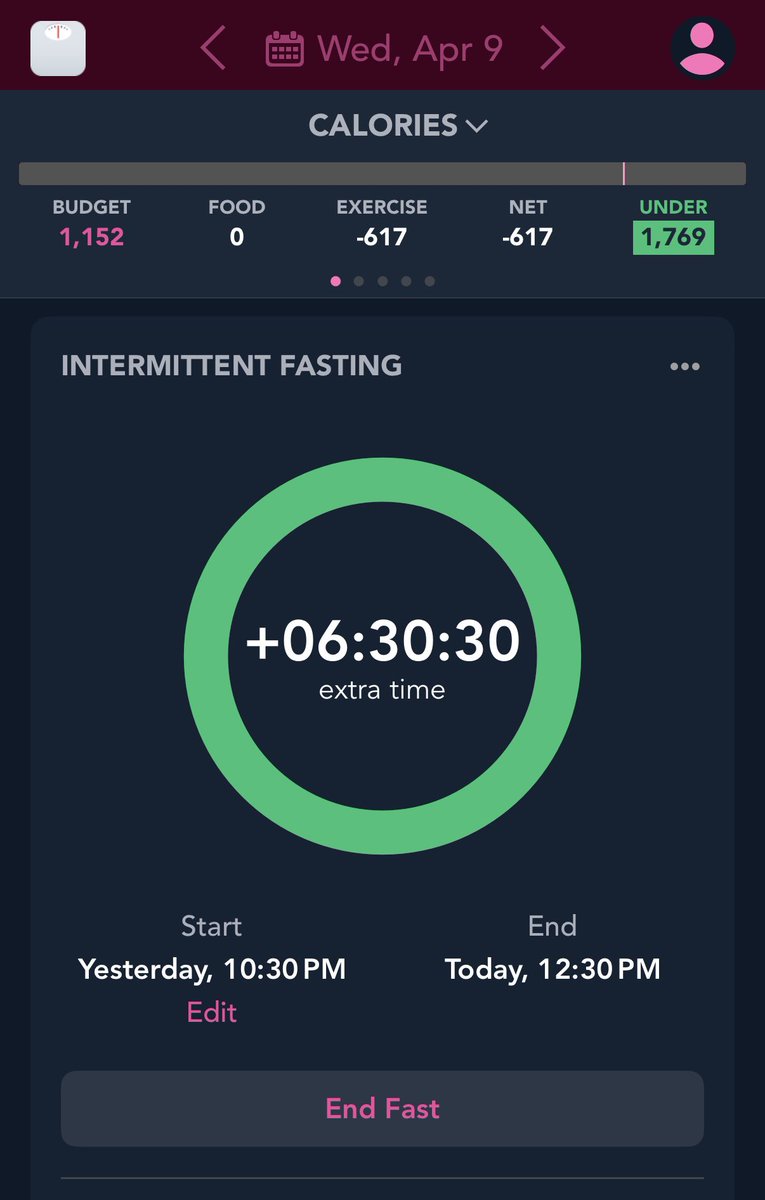Click the calorie budget progress bar
Screen dimensions: 765x1200
point(382,174)
